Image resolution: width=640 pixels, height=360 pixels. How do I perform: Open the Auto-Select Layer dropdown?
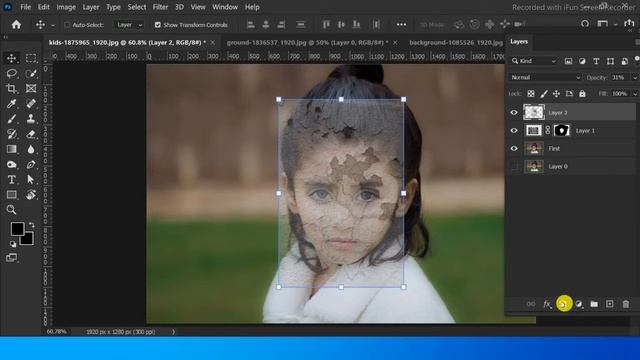[x=129, y=25]
